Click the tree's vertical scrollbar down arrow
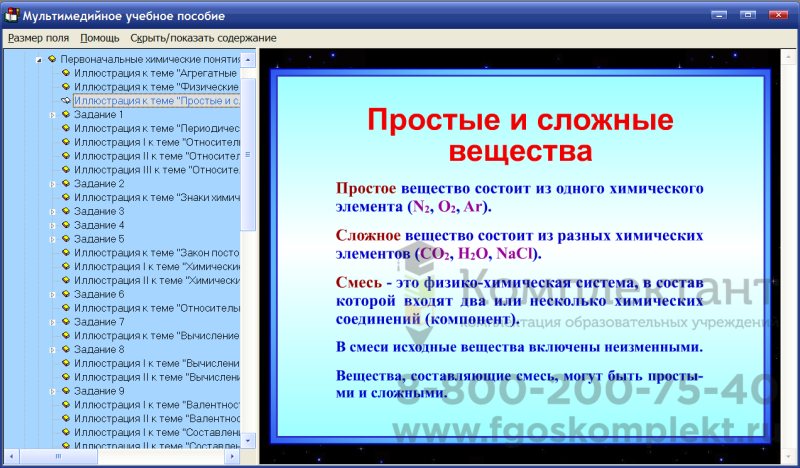The width and height of the screenshot is (800, 468). 248,440
